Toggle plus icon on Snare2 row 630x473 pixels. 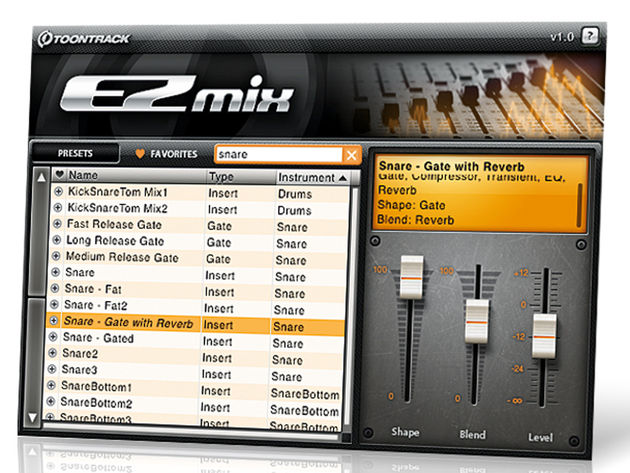click(52, 352)
